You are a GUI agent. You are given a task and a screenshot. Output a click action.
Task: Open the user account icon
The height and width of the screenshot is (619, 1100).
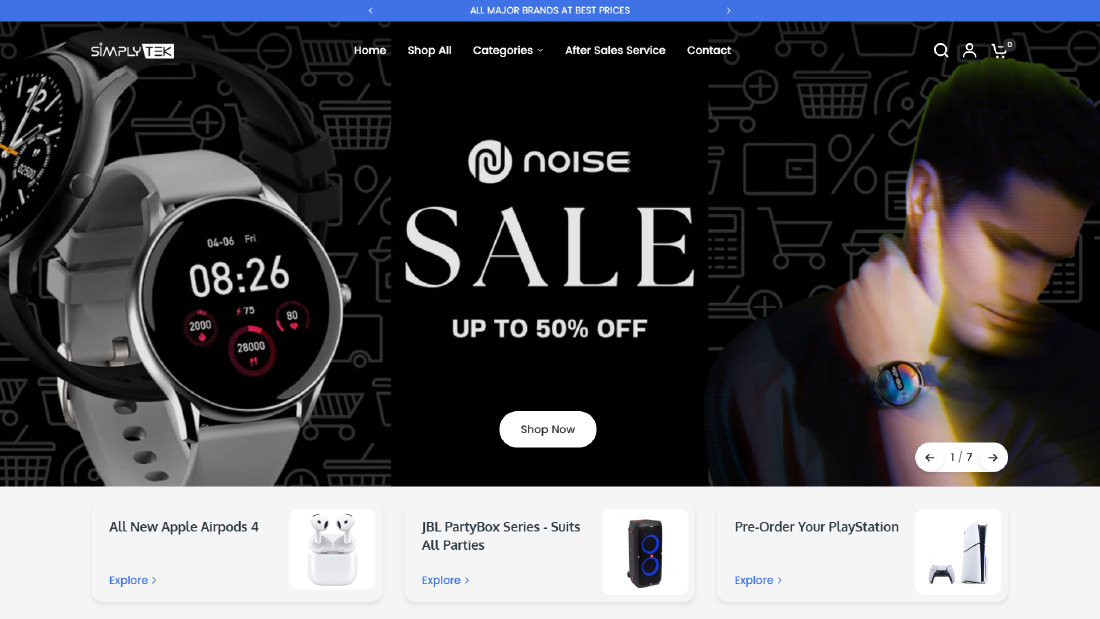tap(969, 51)
